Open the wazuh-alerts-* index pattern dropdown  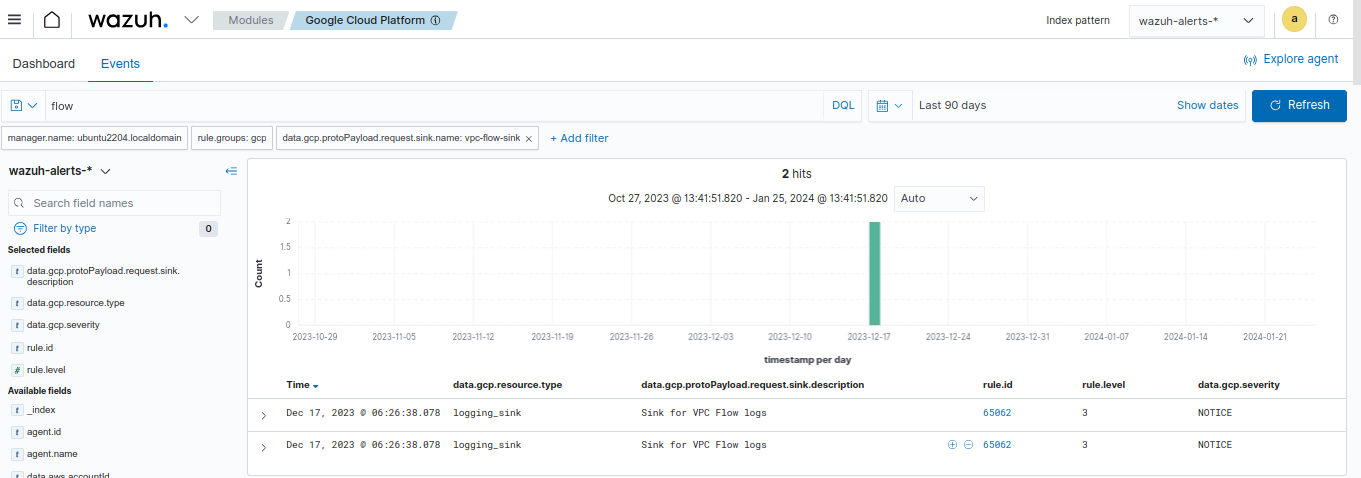pos(1196,20)
